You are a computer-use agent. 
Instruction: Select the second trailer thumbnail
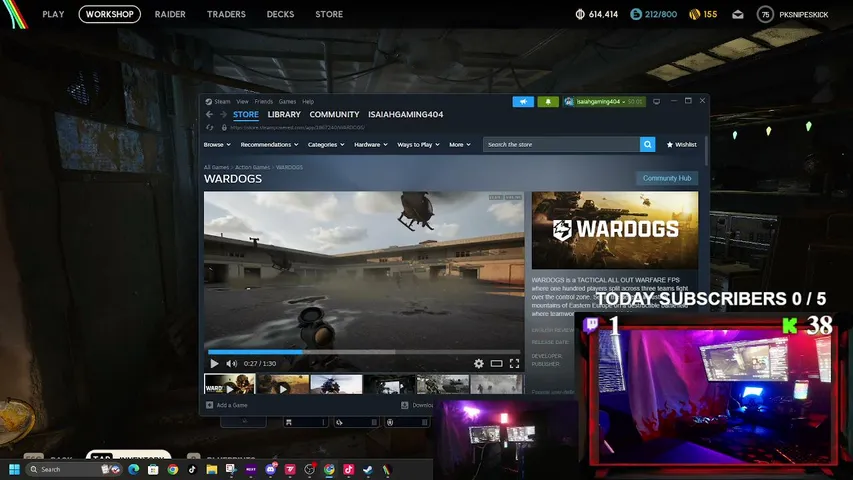click(x=283, y=384)
